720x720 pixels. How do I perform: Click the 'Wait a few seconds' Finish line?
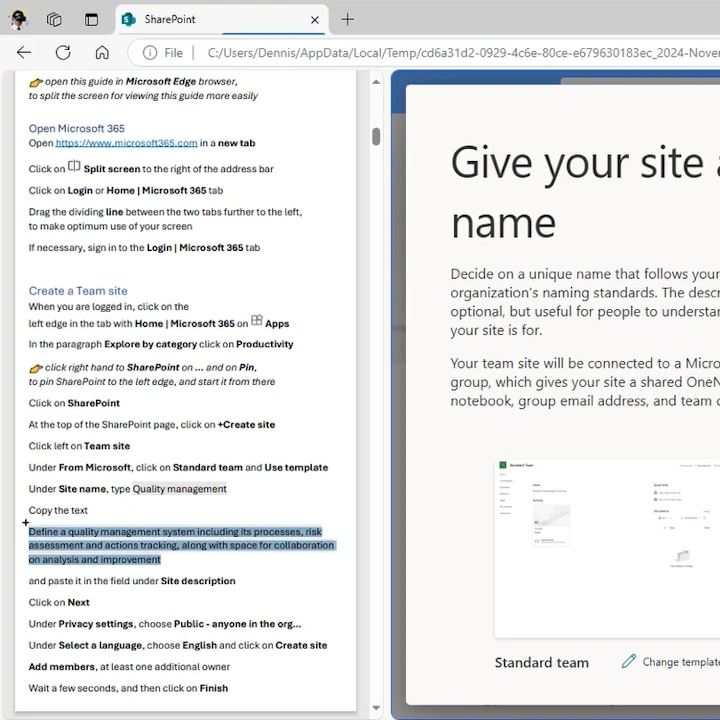(x=128, y=688)
